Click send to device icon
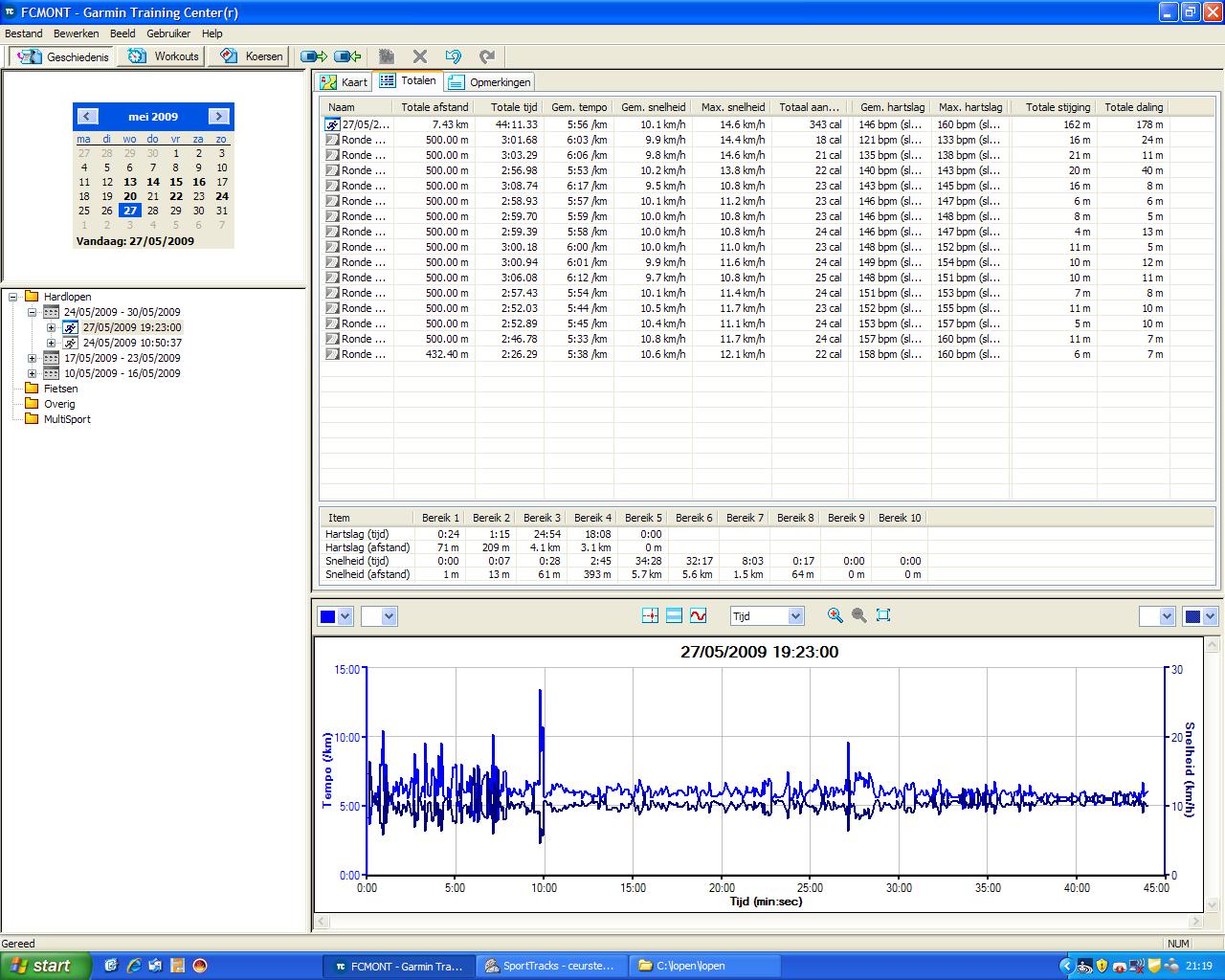 (x=314, y=56)
